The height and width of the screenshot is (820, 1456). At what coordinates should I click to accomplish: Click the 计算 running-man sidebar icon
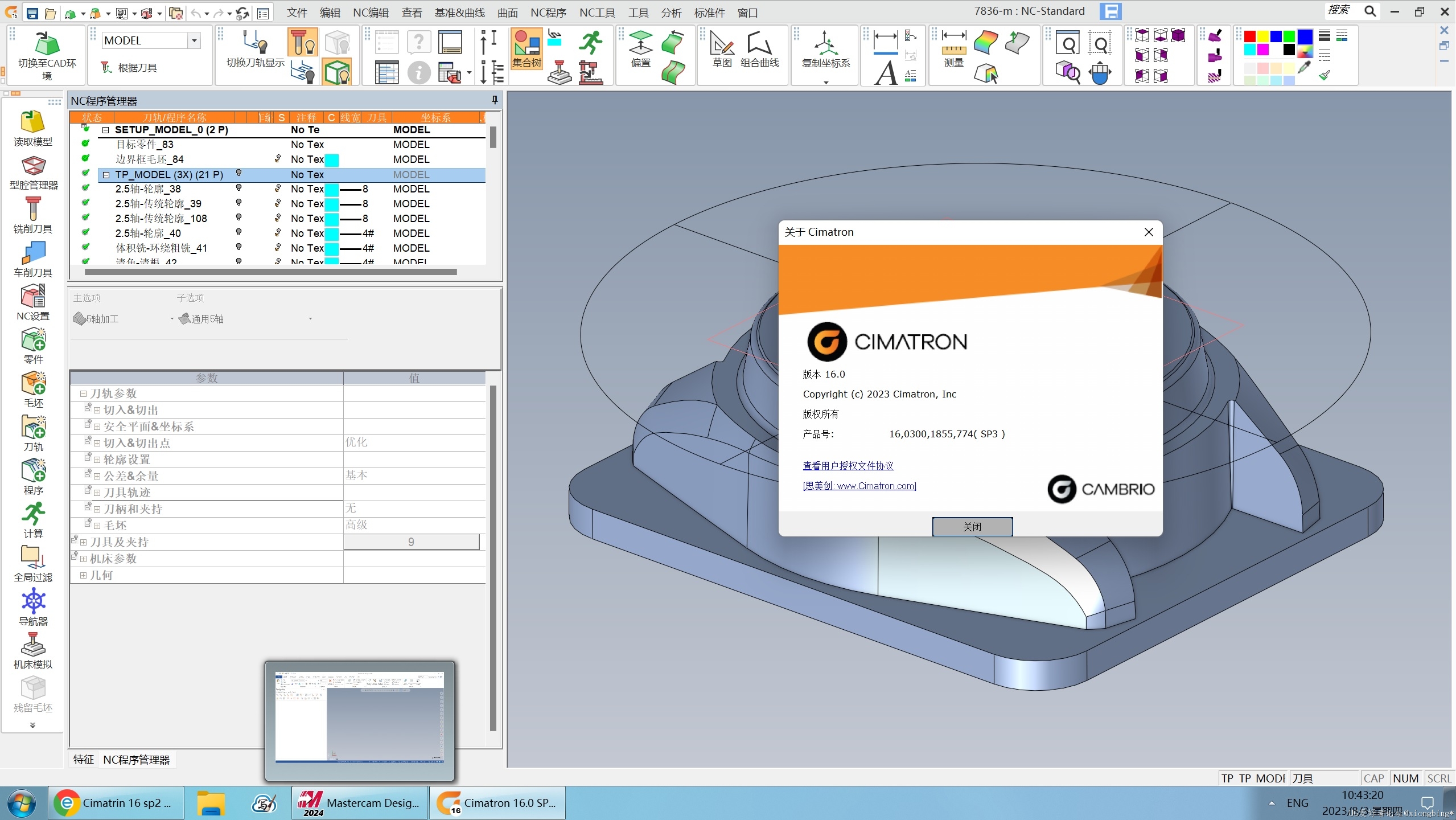point(33,520)
